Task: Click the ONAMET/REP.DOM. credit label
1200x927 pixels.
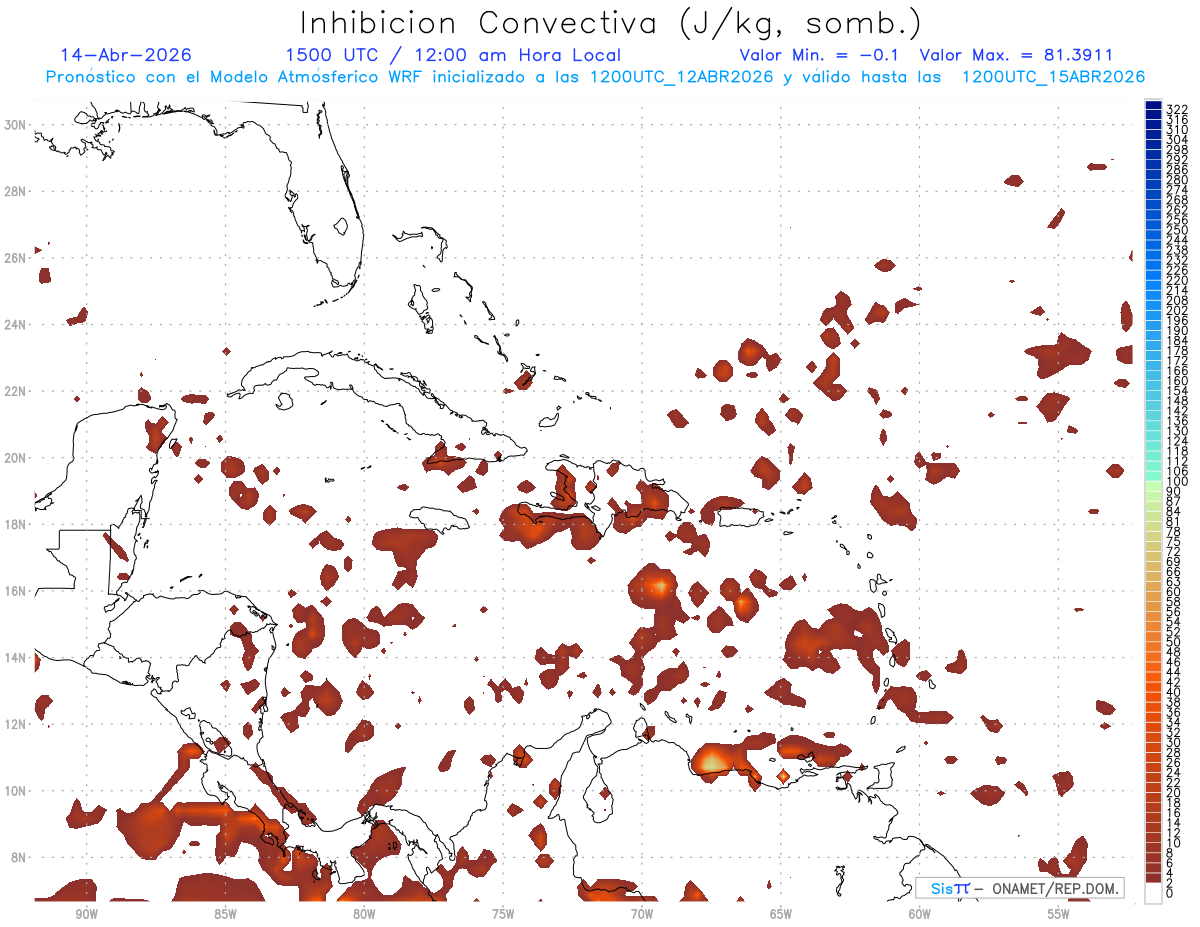Action: point(1054,888)
